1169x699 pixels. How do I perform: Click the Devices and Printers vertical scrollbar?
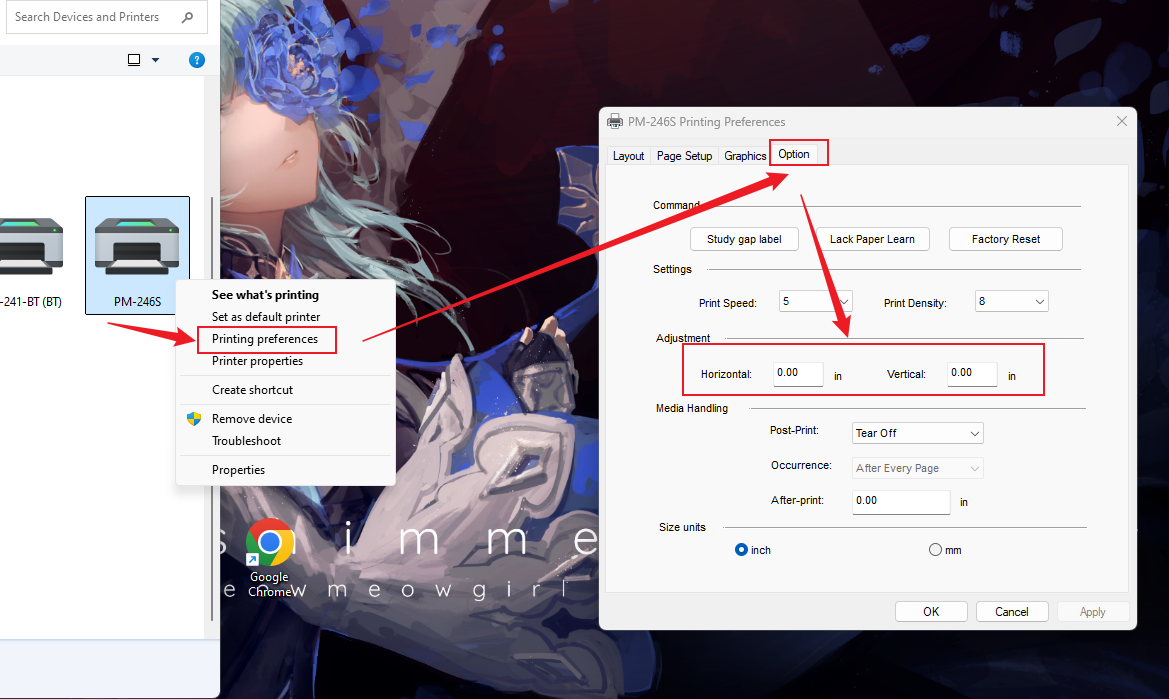[212, 408]
